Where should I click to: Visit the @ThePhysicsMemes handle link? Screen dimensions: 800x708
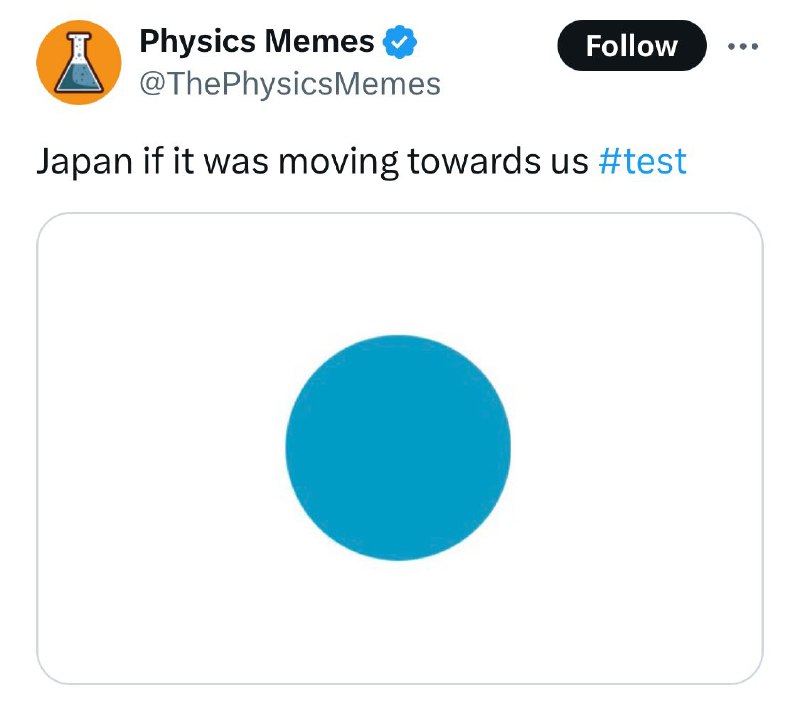point(290,84)
